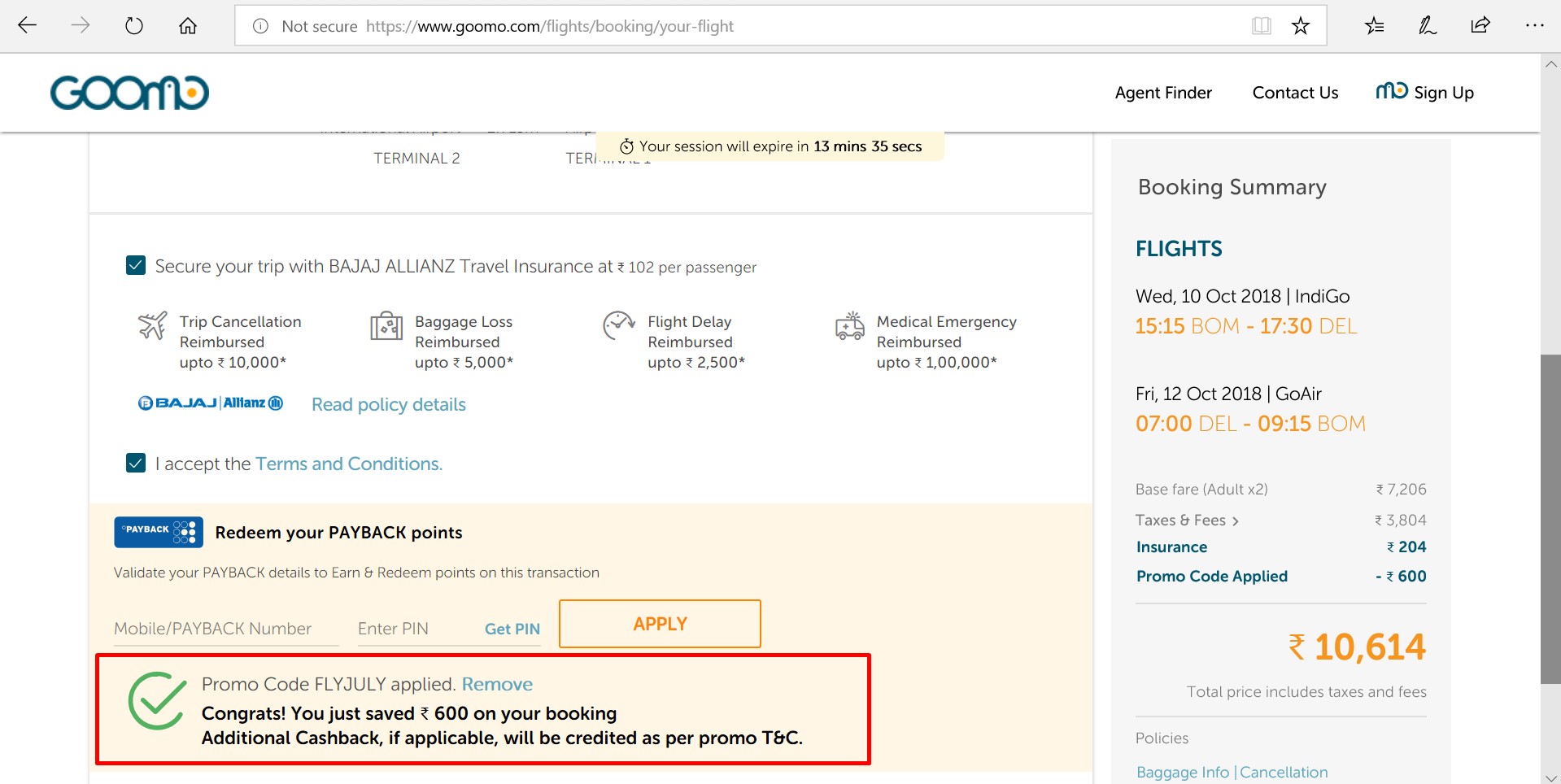Click the Share icon in browser toolbar
Screen dimensions: 1561x784
1480,26
